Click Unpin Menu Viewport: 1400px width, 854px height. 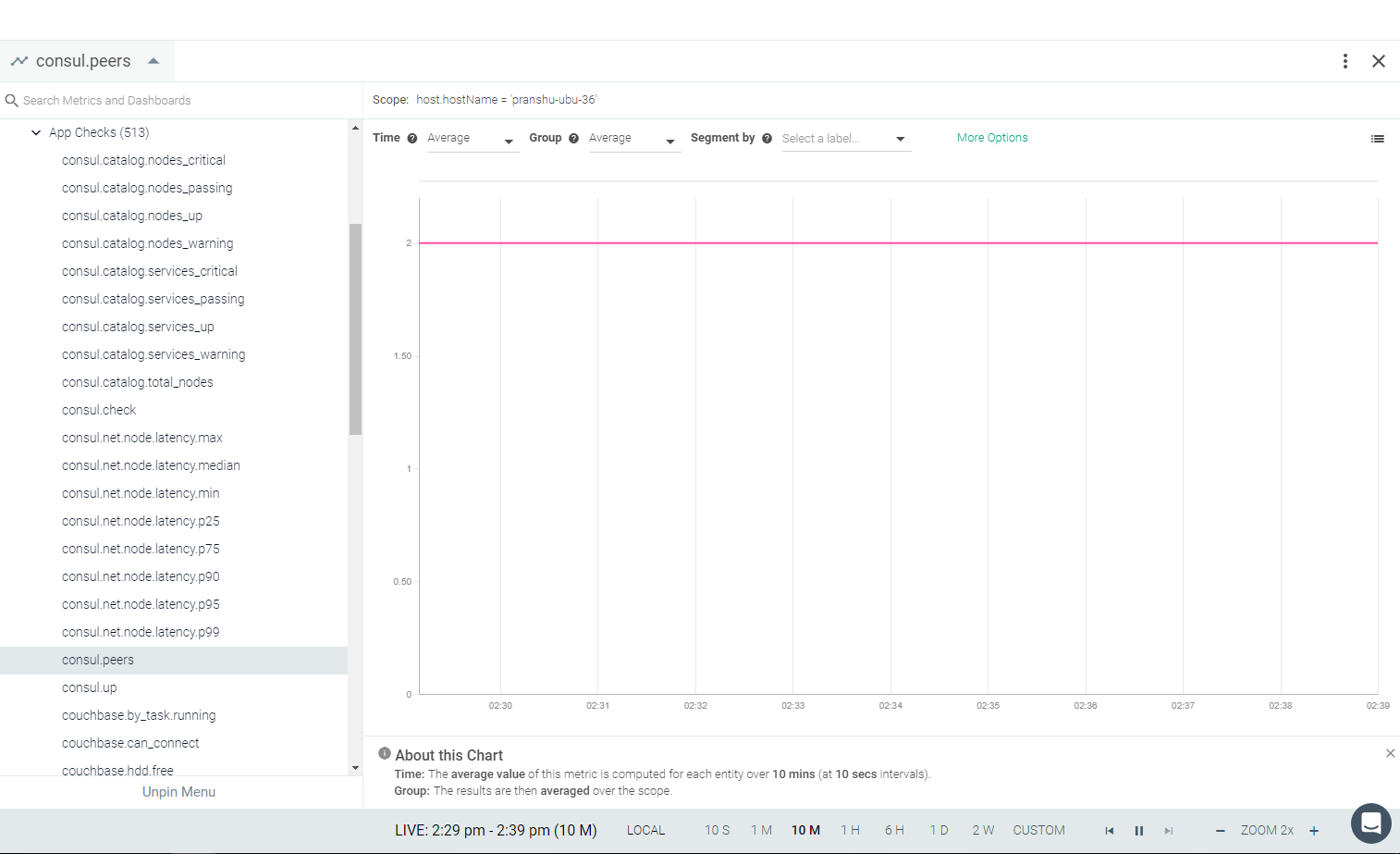click(x=178, y=792)
